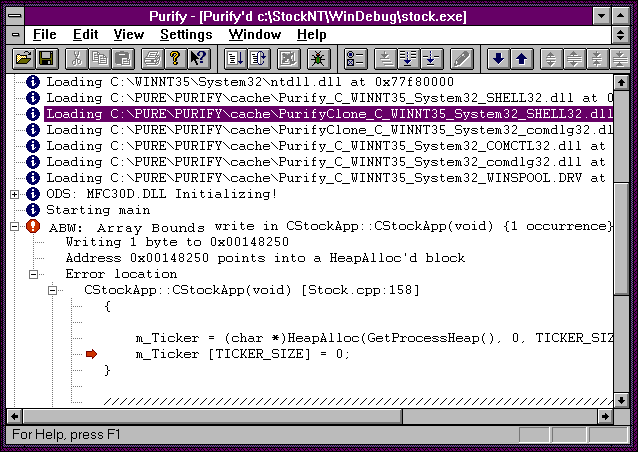Select the m_Ticker HeapAlloc source line
This screenshot has width=638, height=452.
click(x=374, y=338)
